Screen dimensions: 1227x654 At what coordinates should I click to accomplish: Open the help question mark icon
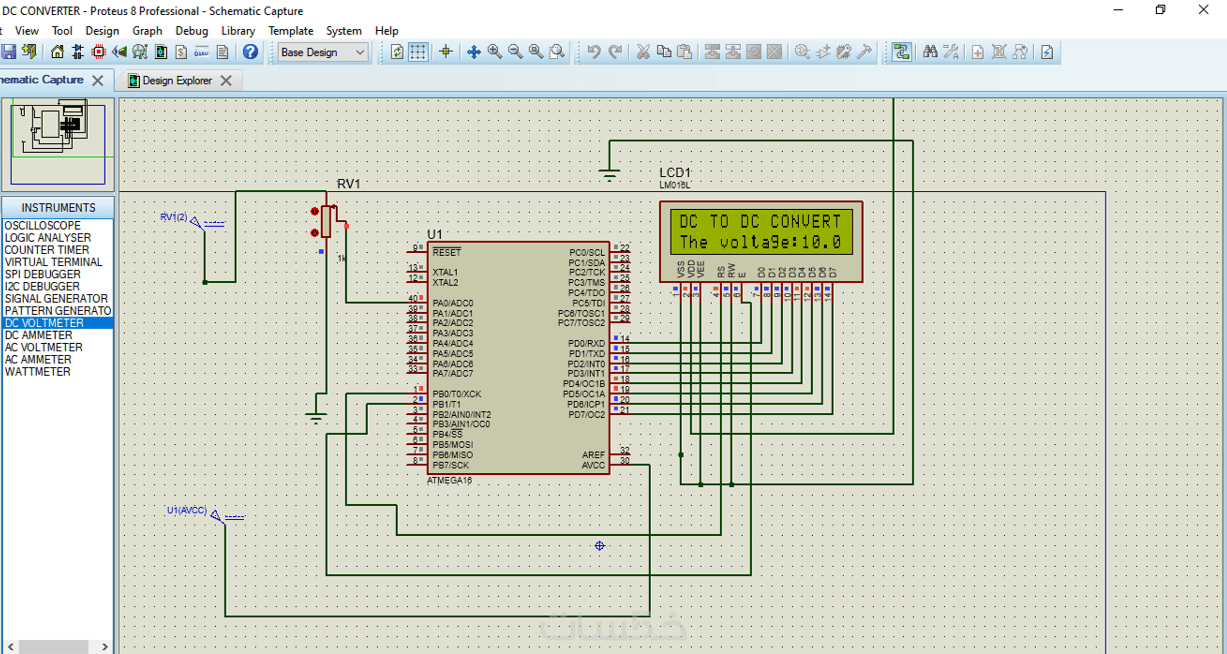pos(250,52)
